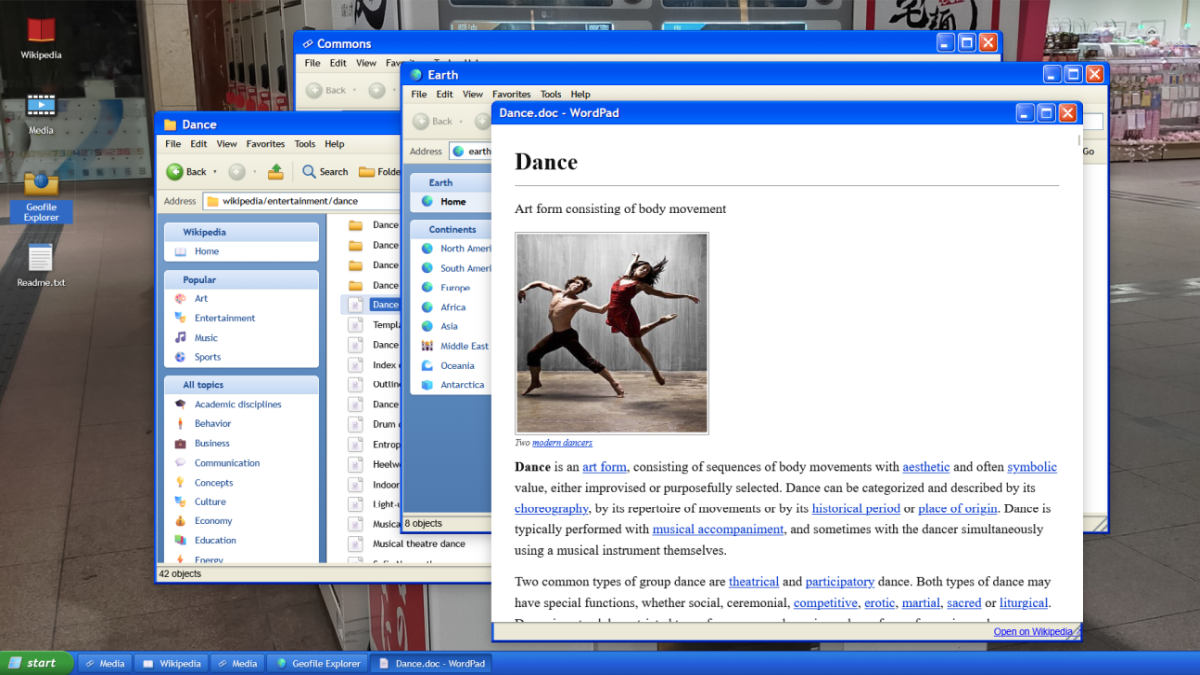
Task: Click the choreography hyperlink
Action: (x=551, y=509)
